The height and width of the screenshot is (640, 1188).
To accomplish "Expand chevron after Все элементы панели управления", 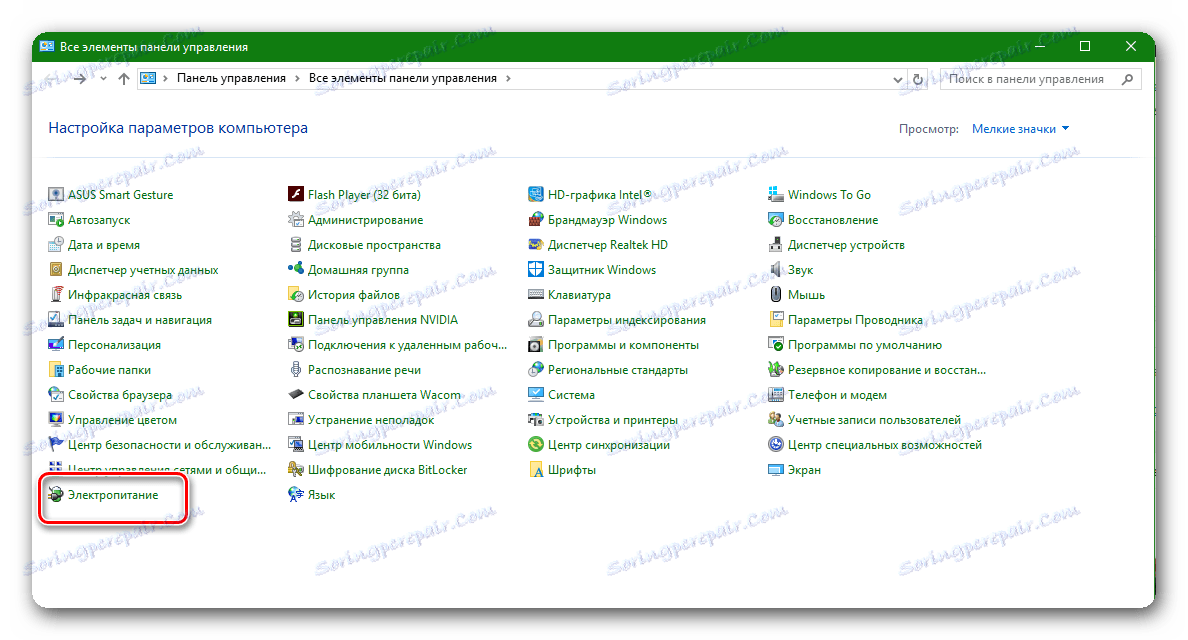I will (x=508, y=78).
